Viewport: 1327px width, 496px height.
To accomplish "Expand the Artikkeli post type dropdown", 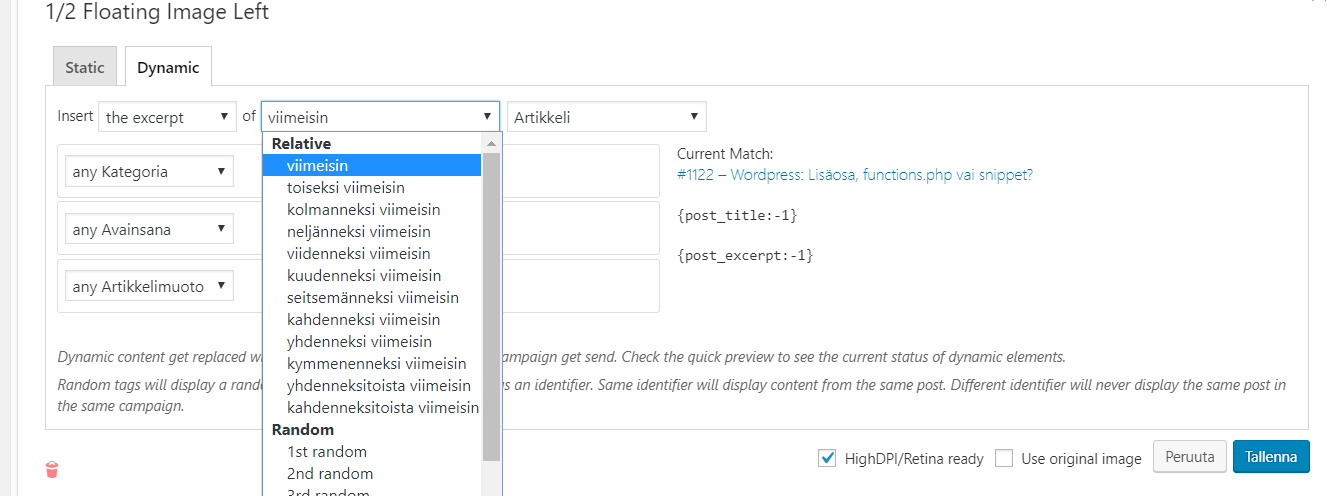I will [606, 117].
